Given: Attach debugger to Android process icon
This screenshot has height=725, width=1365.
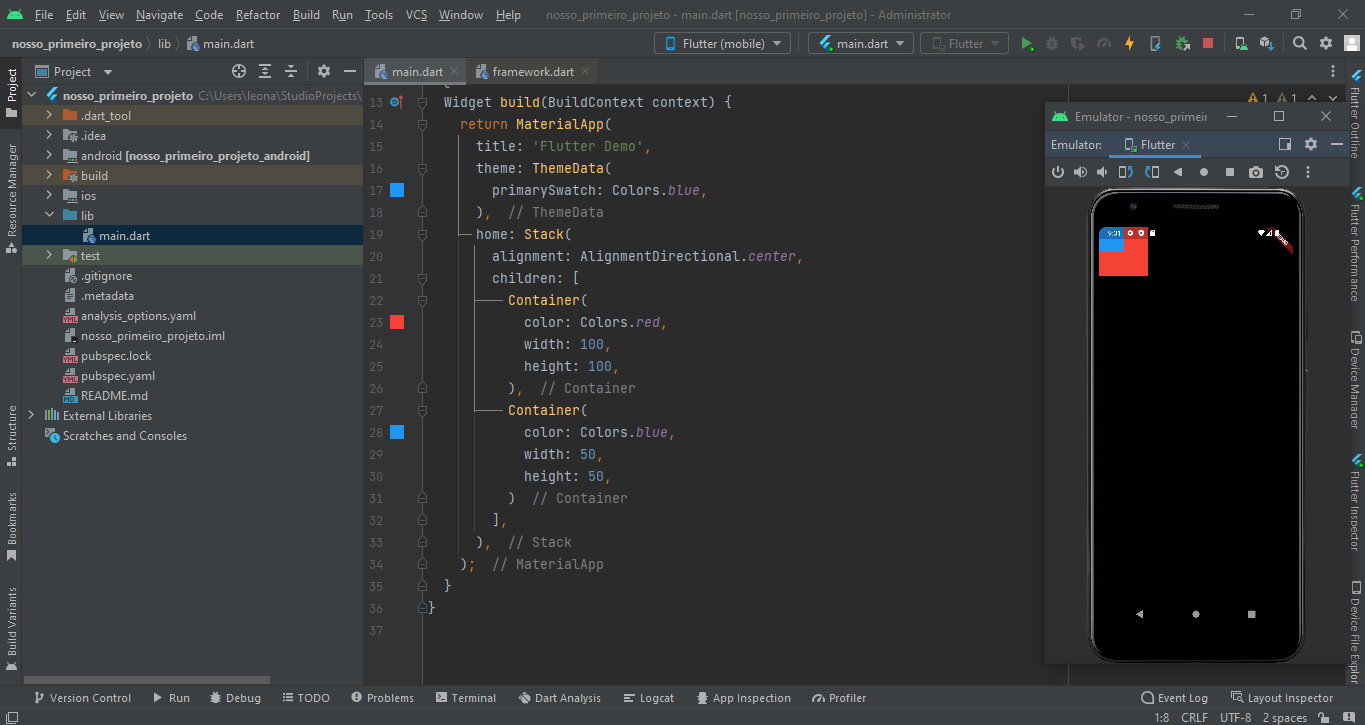Looking at the screenshot, I should [1182, 43].
